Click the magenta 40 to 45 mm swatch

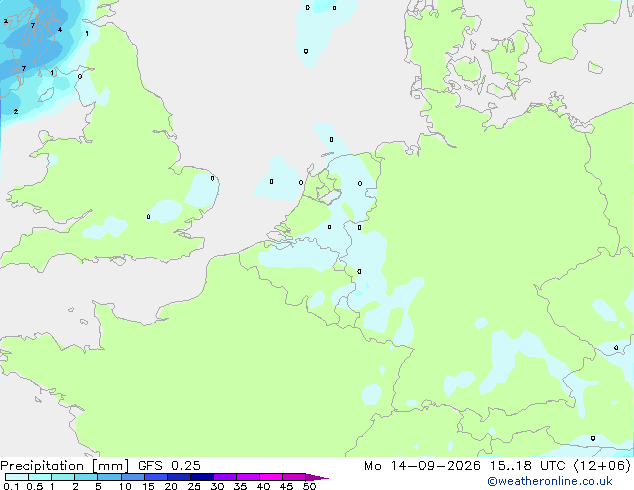pos(271,477)
